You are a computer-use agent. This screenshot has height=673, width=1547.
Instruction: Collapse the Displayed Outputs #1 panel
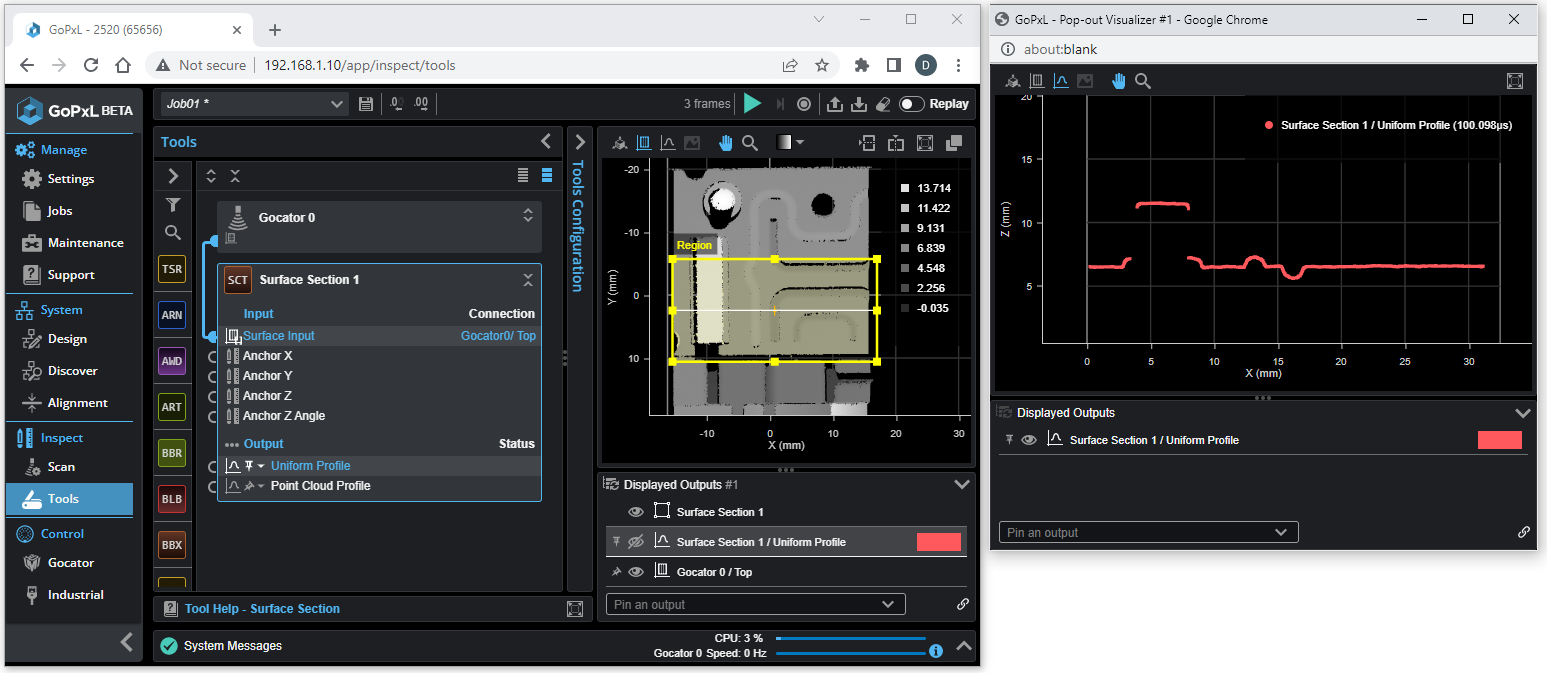tap(962, 484)
